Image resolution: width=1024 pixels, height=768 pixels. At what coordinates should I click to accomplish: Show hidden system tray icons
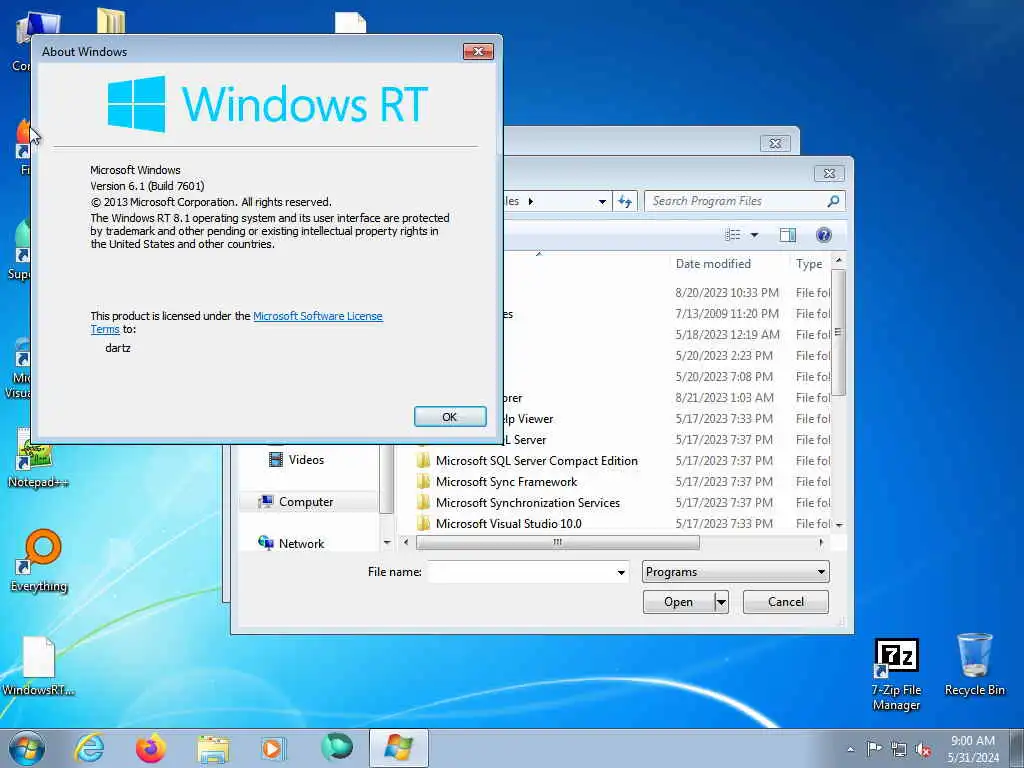pos(850,749)
